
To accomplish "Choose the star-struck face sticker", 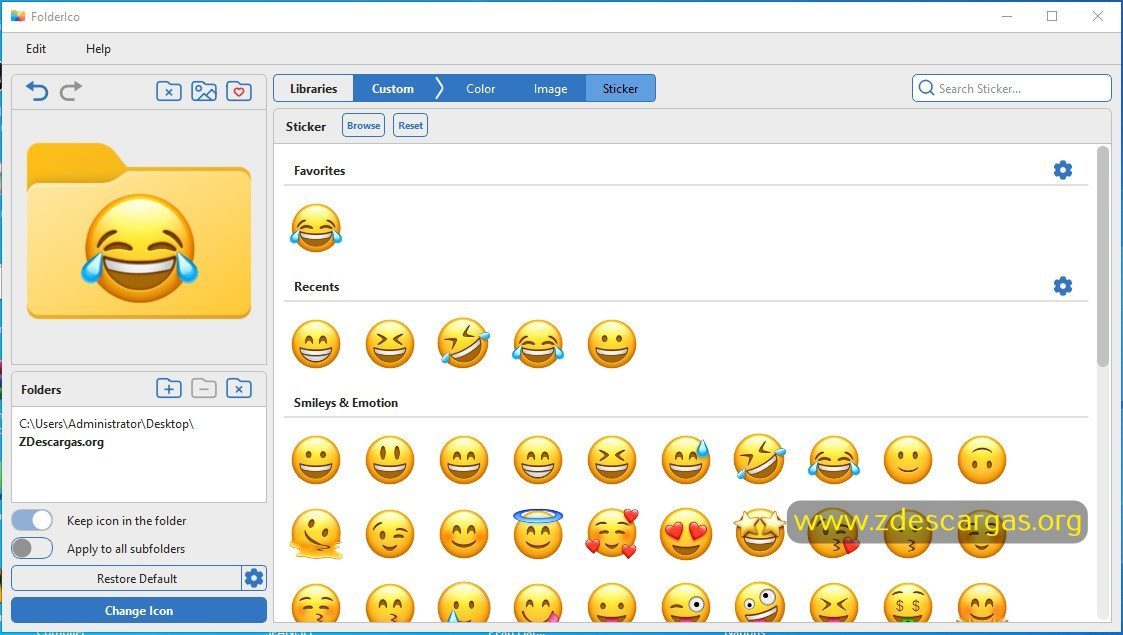I will pyautogui.click(x=760, y=533).
